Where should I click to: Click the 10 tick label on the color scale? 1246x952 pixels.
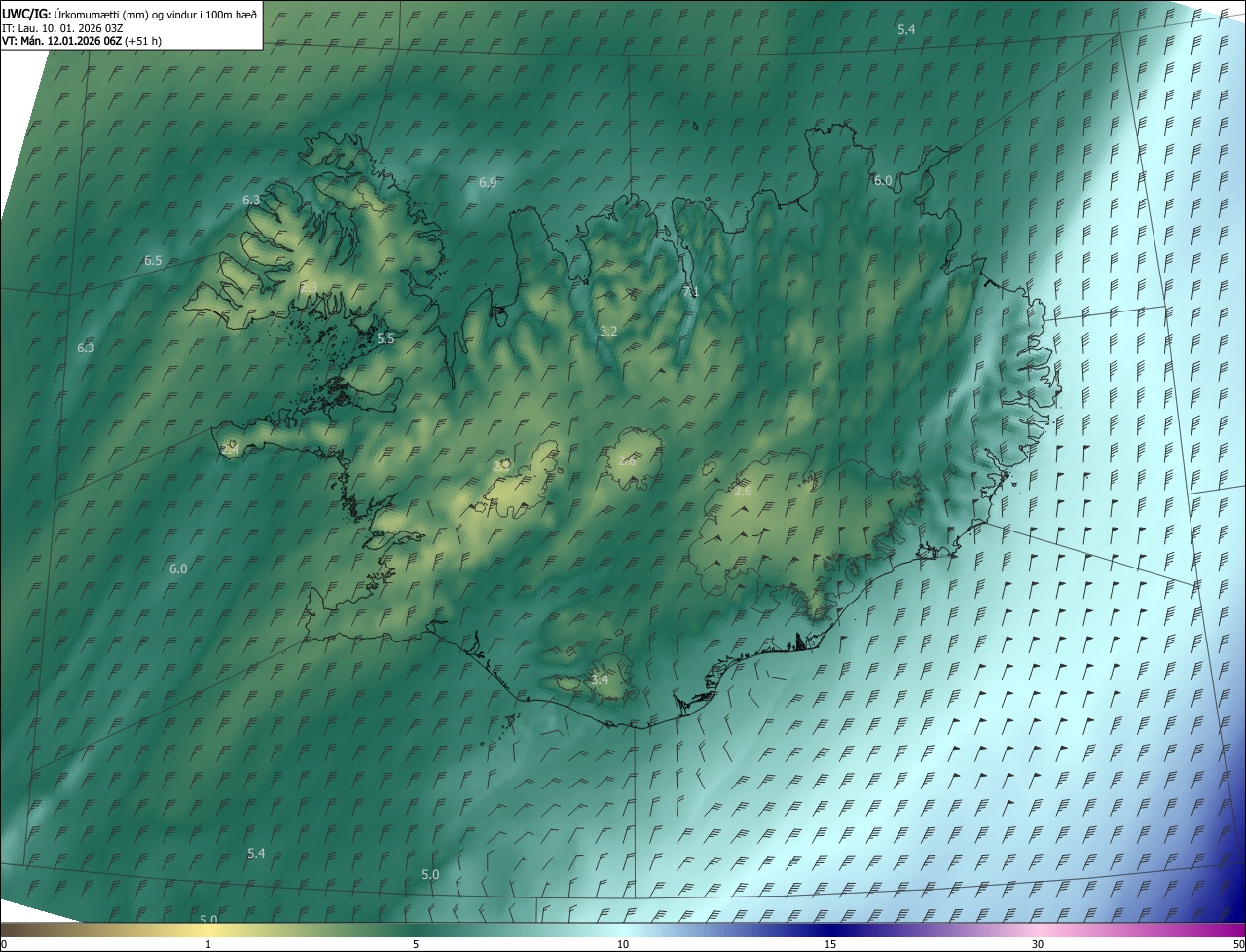(x=623, y=945)
